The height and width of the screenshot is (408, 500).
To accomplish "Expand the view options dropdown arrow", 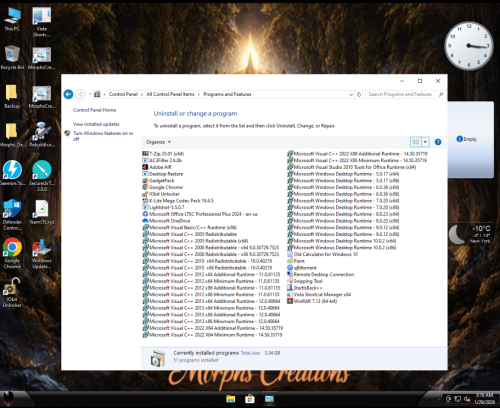I will click(425, 142).
